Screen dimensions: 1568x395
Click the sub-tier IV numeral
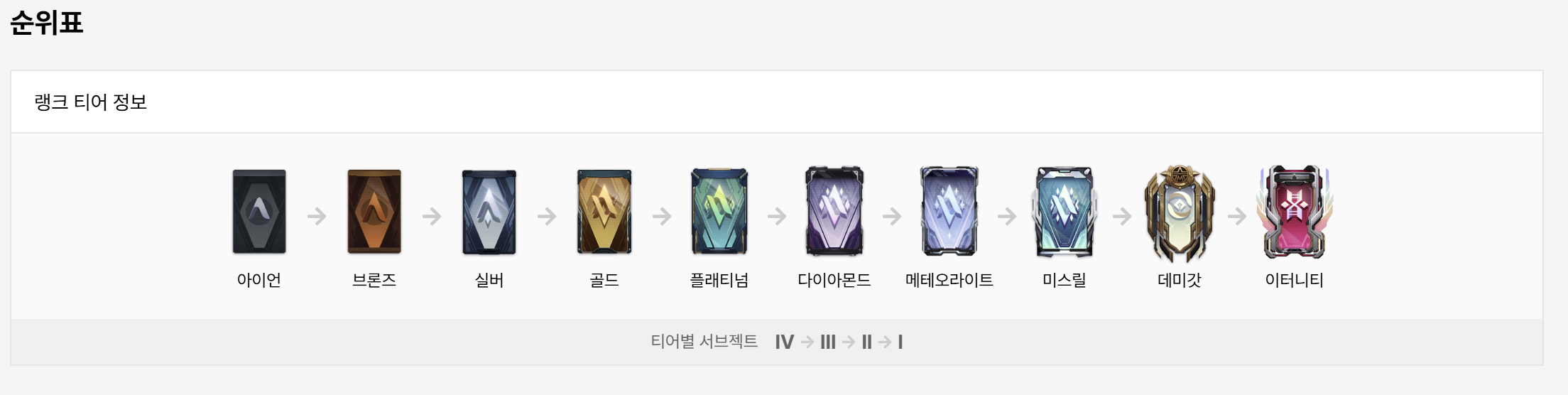point(785,342)
